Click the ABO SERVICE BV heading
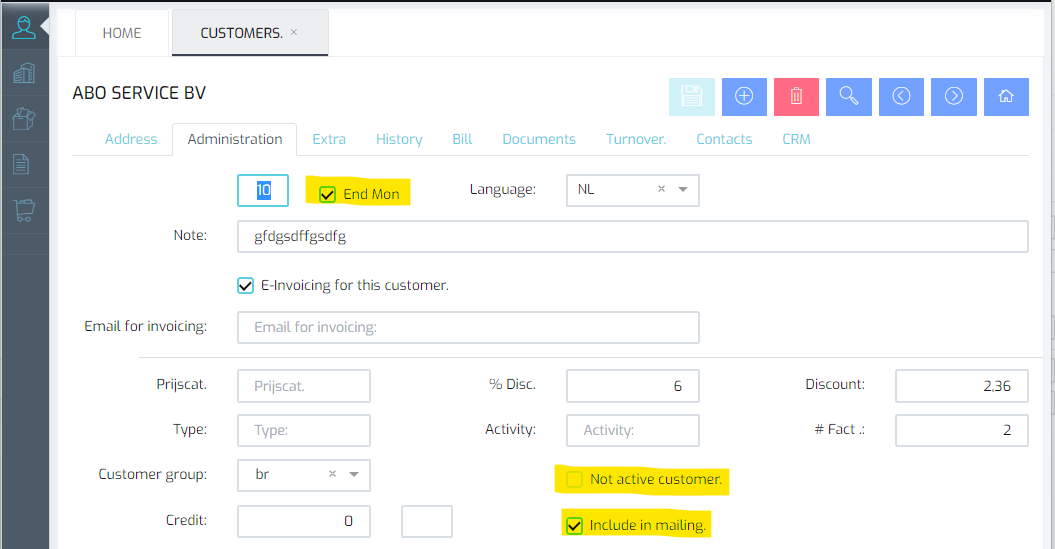 tap(139, 93)
